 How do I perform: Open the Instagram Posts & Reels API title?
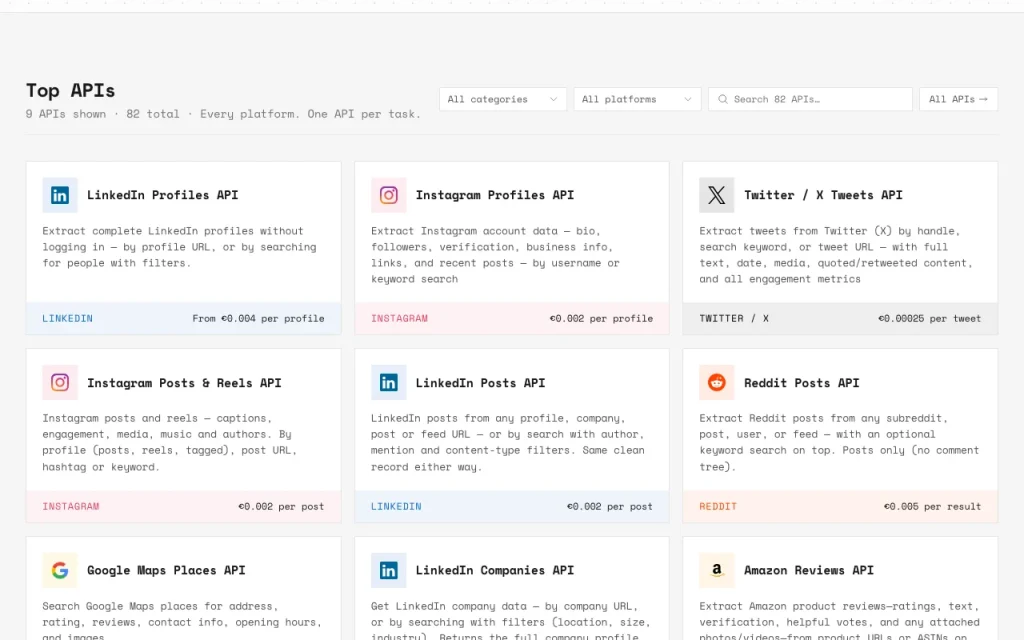click(184, 383)
